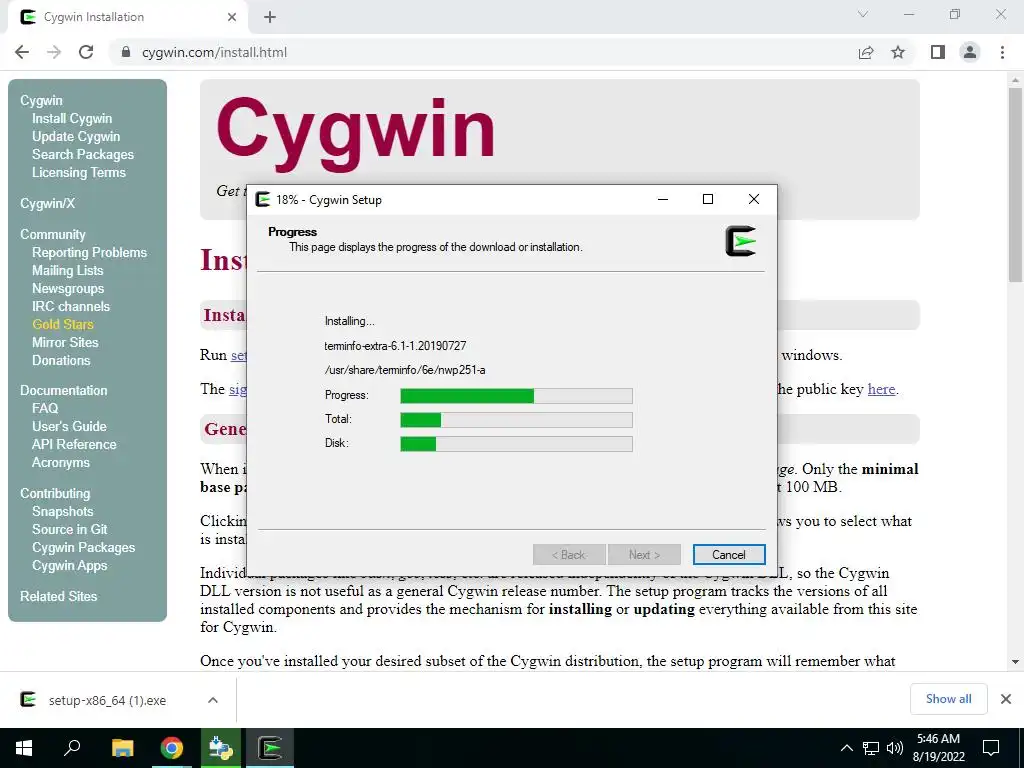
Task: Click the Total progress bar
Action: point(516,419)
